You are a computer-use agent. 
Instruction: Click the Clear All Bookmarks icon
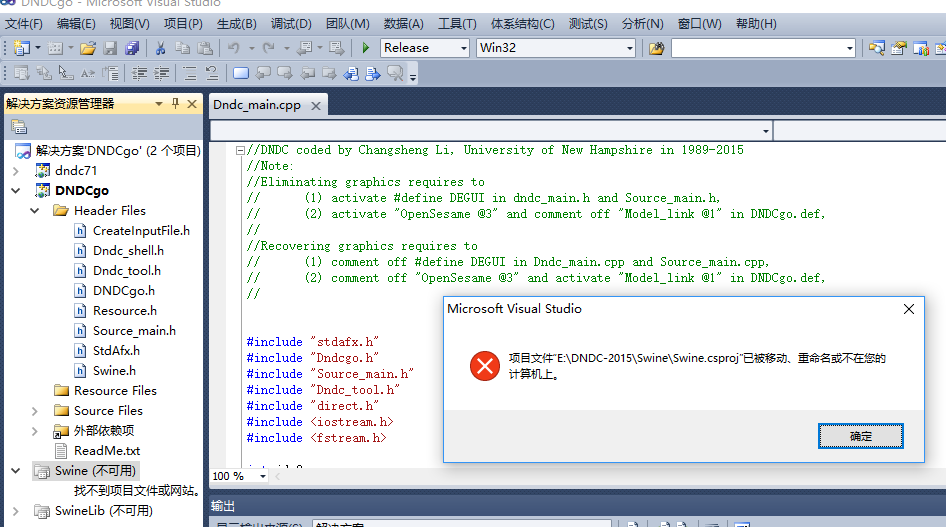click(395, 74)
